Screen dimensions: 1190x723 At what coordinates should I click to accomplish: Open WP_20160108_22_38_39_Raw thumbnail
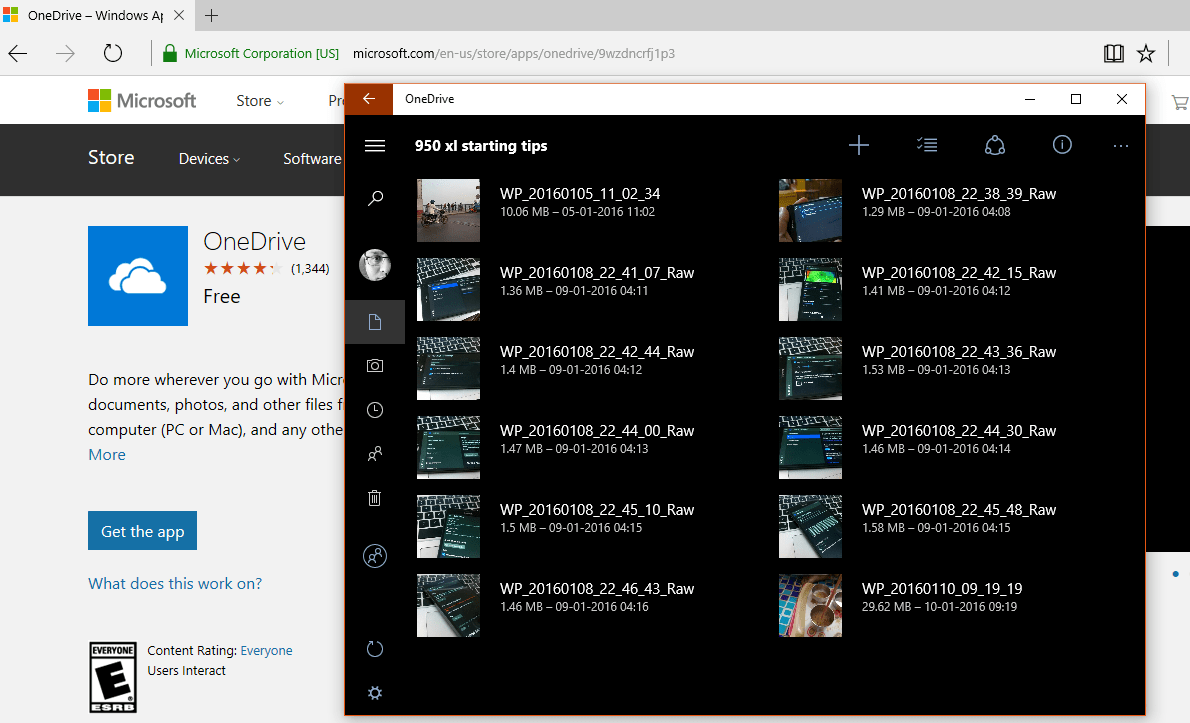point(811,210)
